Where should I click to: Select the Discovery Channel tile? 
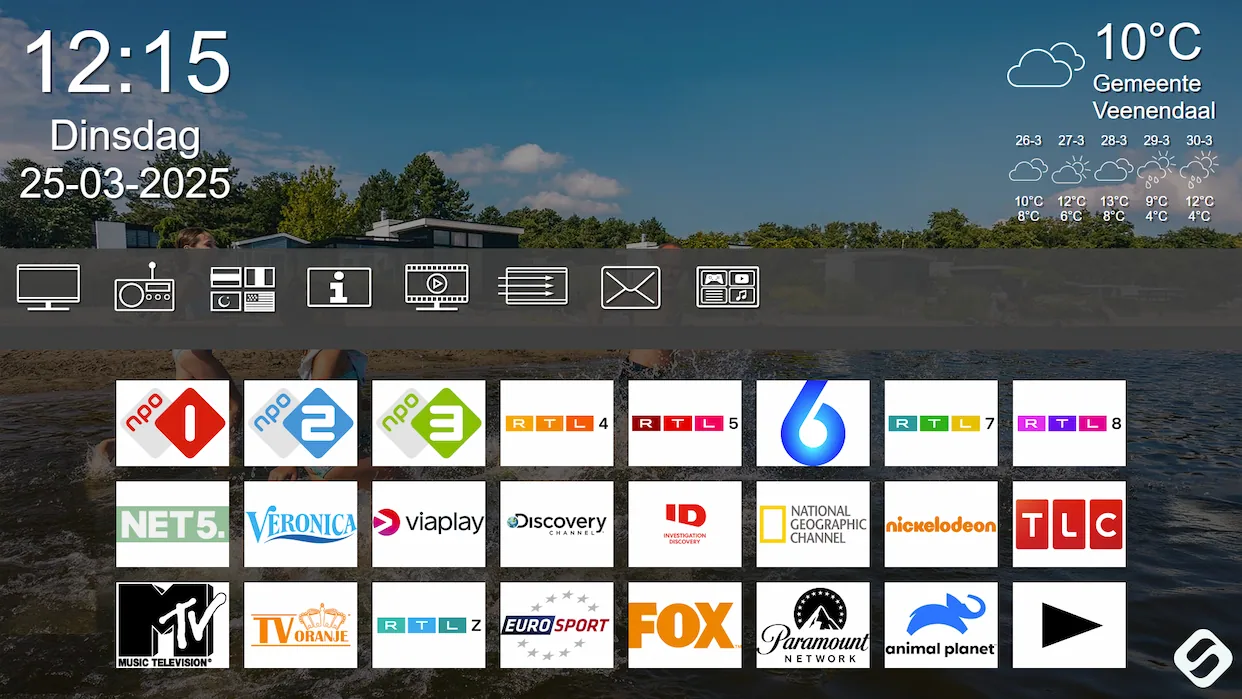557,524
